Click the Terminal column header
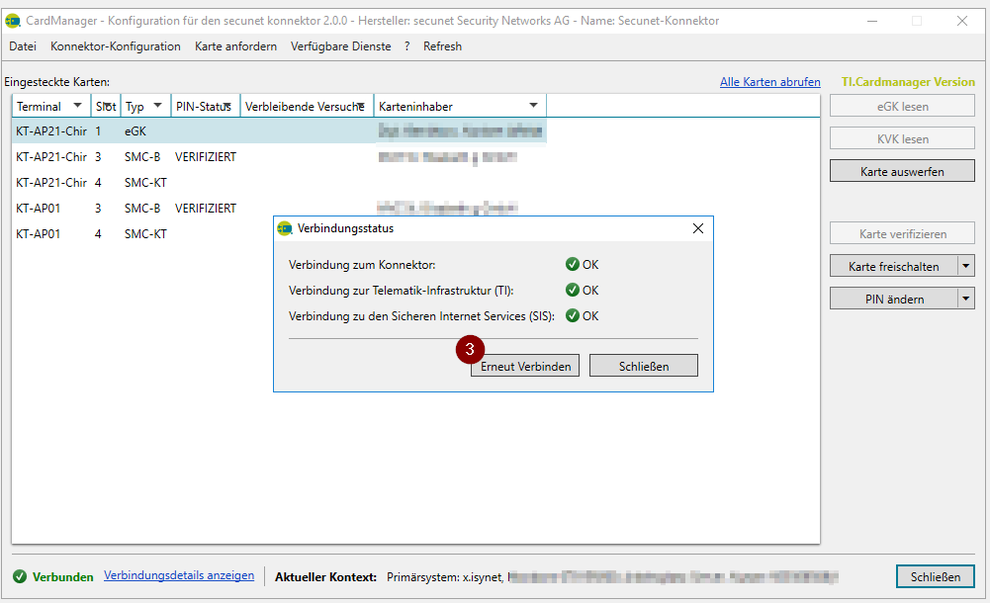990x603 pixels. 51,106
